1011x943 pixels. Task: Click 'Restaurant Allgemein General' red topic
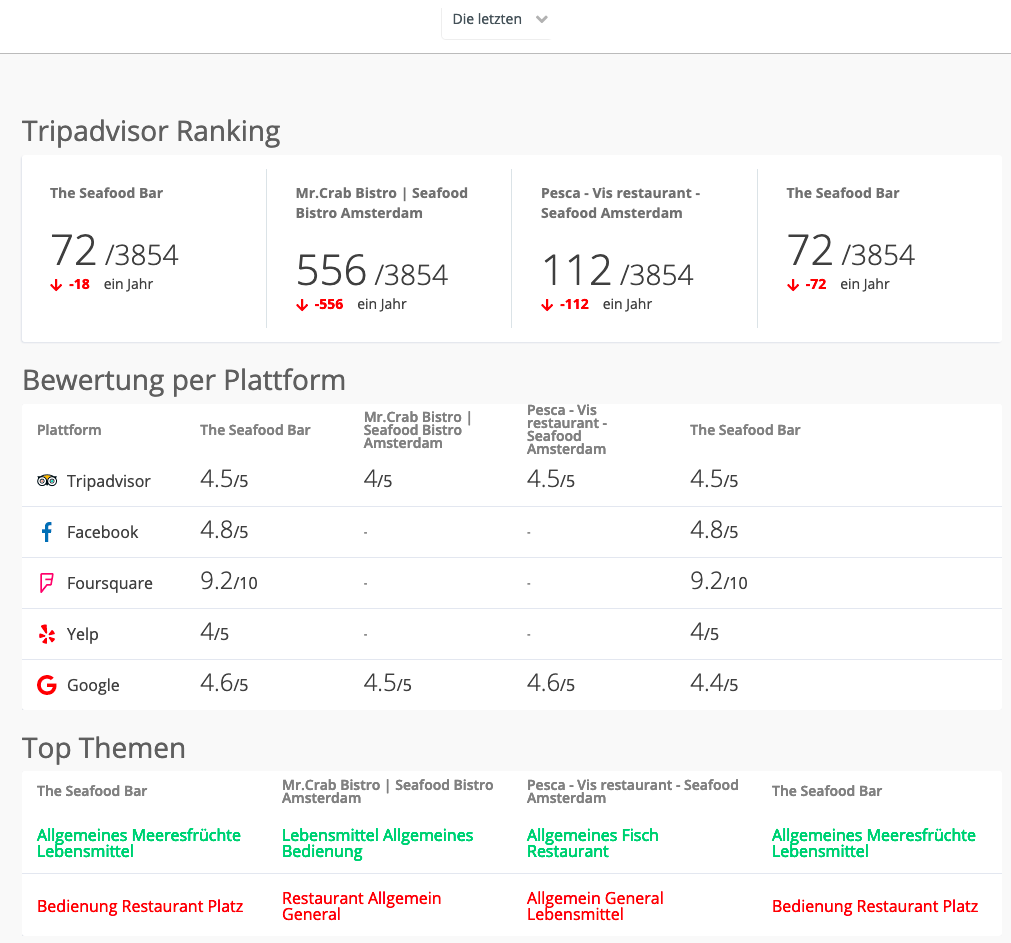(361, 906)
